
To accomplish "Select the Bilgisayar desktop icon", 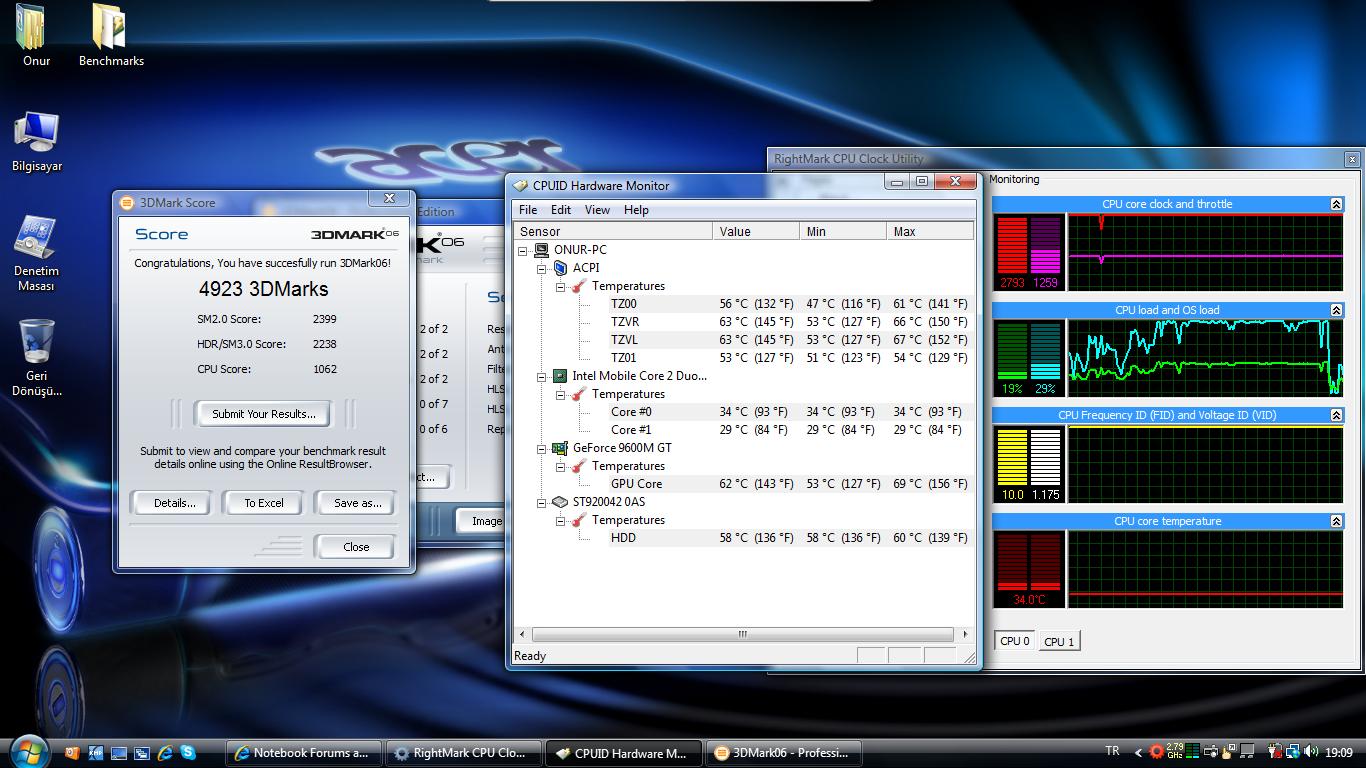I will pos(37,142).
